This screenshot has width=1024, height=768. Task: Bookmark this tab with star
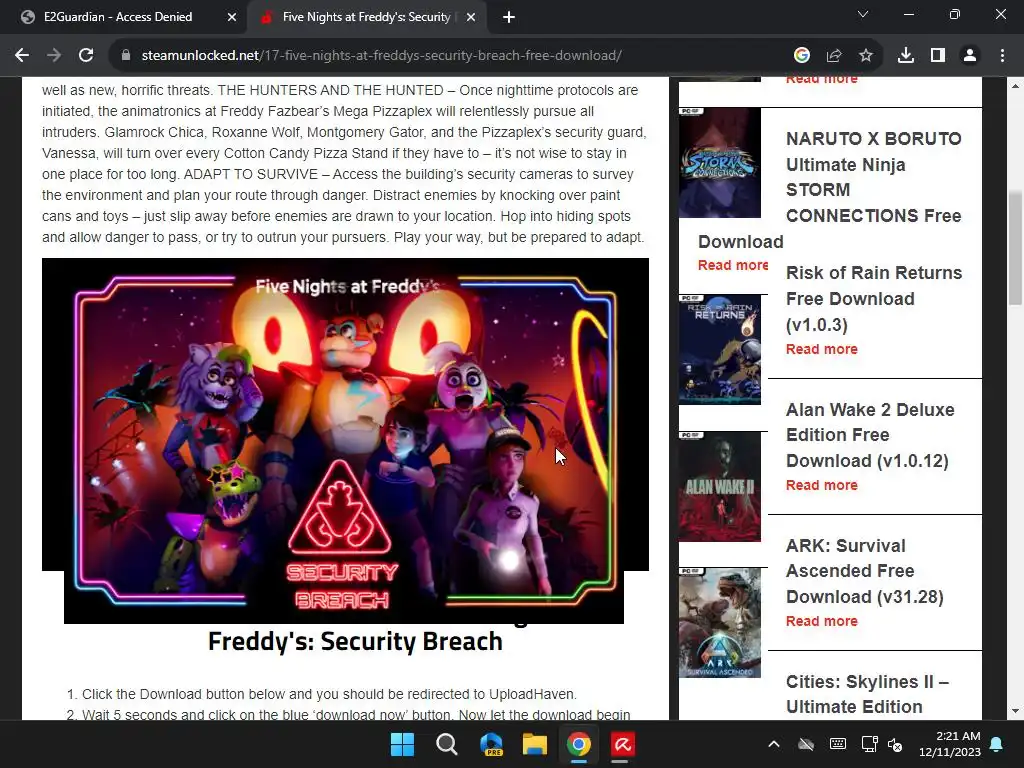(x=866, y=56)
